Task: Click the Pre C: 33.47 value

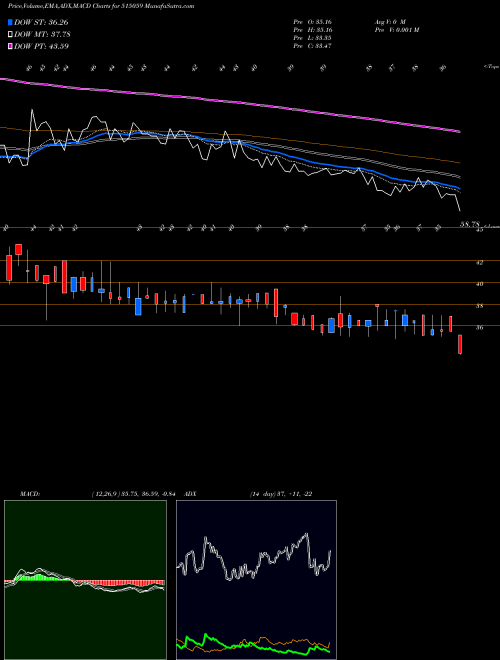Action: (312, 46)
